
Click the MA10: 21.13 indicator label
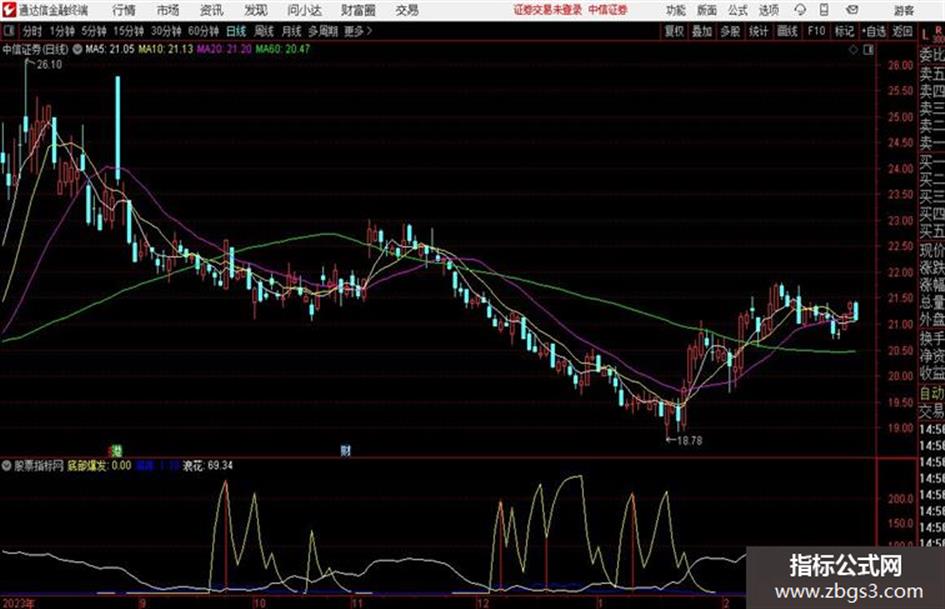pyautogui.click(x=166, y=49)
